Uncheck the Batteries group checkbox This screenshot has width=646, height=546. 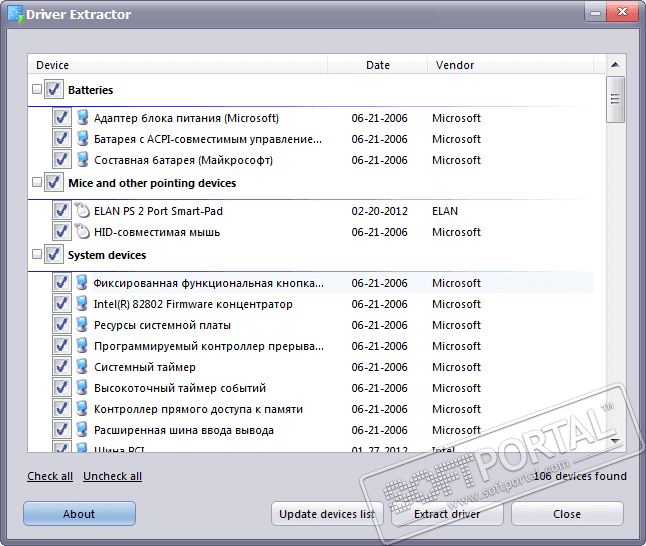pos(54,90)
